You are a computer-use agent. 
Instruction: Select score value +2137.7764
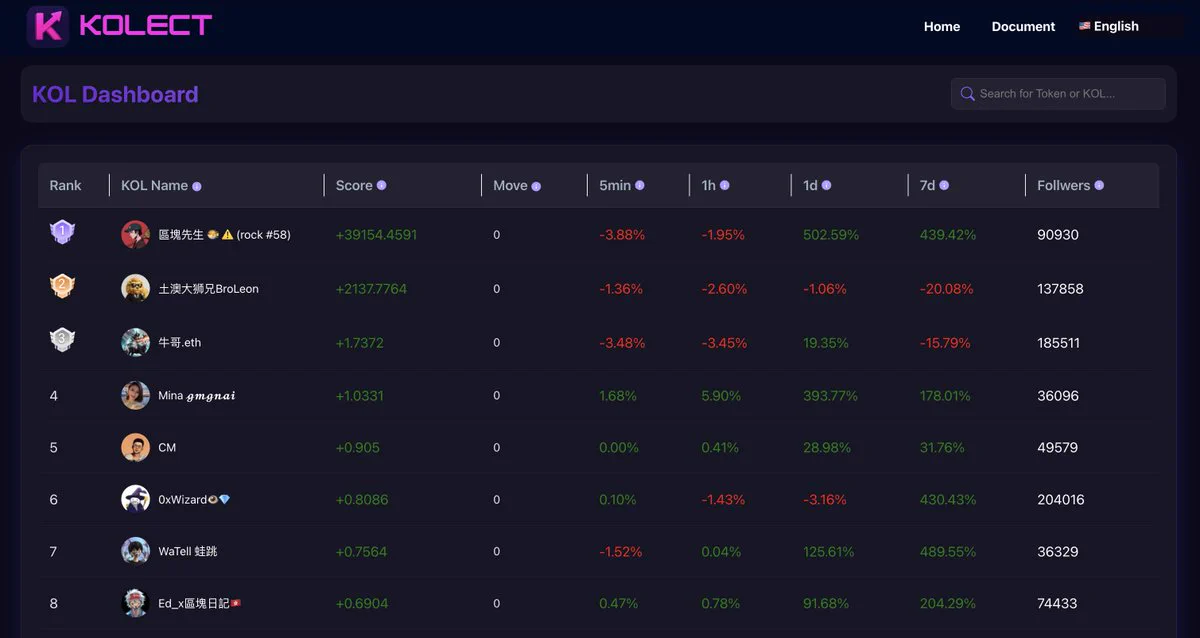tap(371, 289)
